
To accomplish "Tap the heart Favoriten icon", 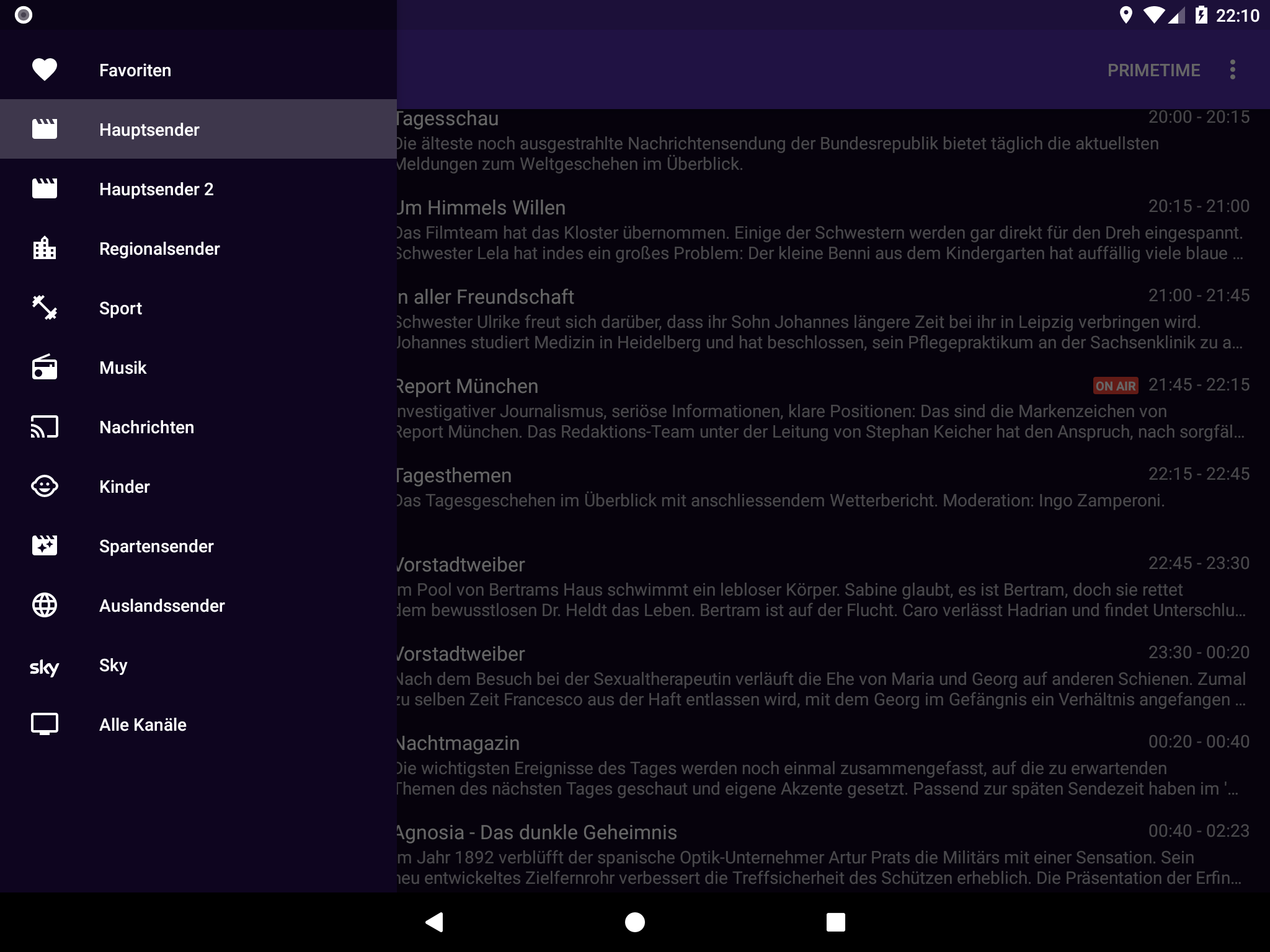I will (x=44, y=69).
